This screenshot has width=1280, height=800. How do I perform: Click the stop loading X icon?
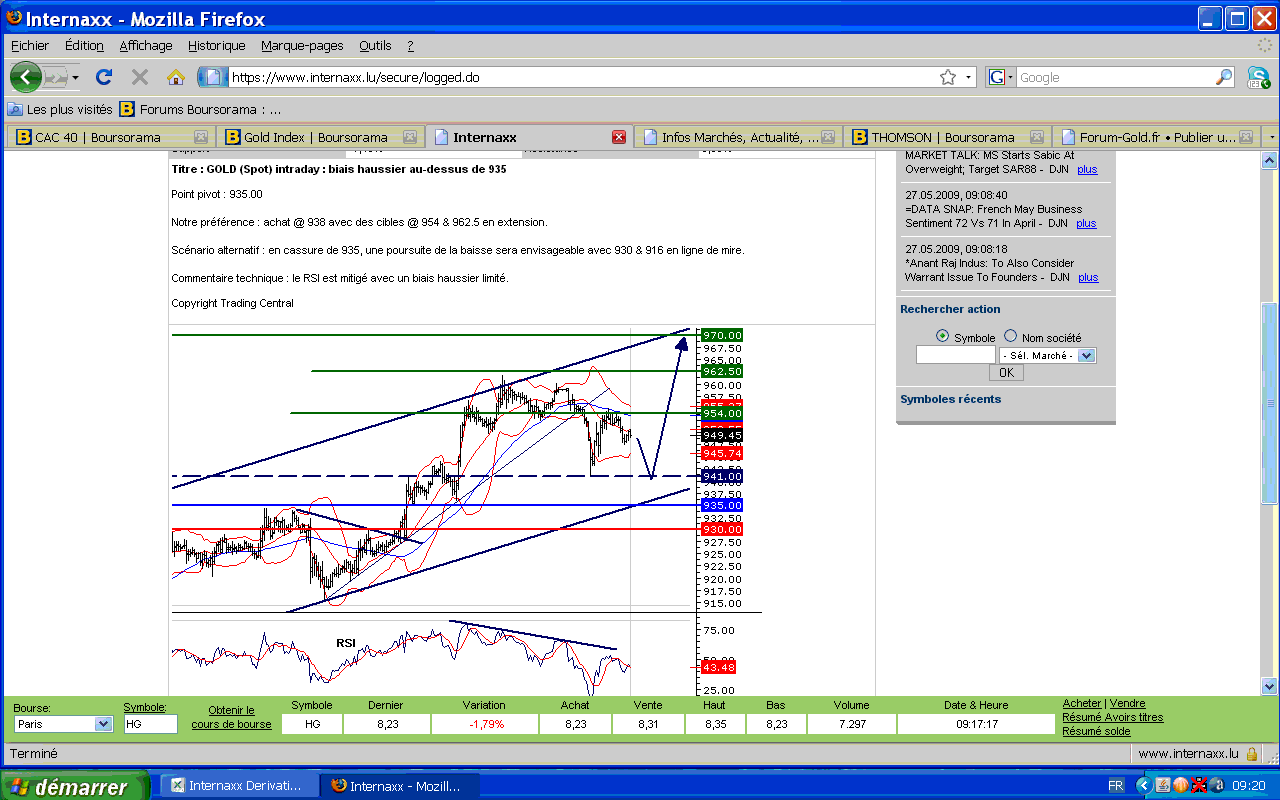coord(140,77)
